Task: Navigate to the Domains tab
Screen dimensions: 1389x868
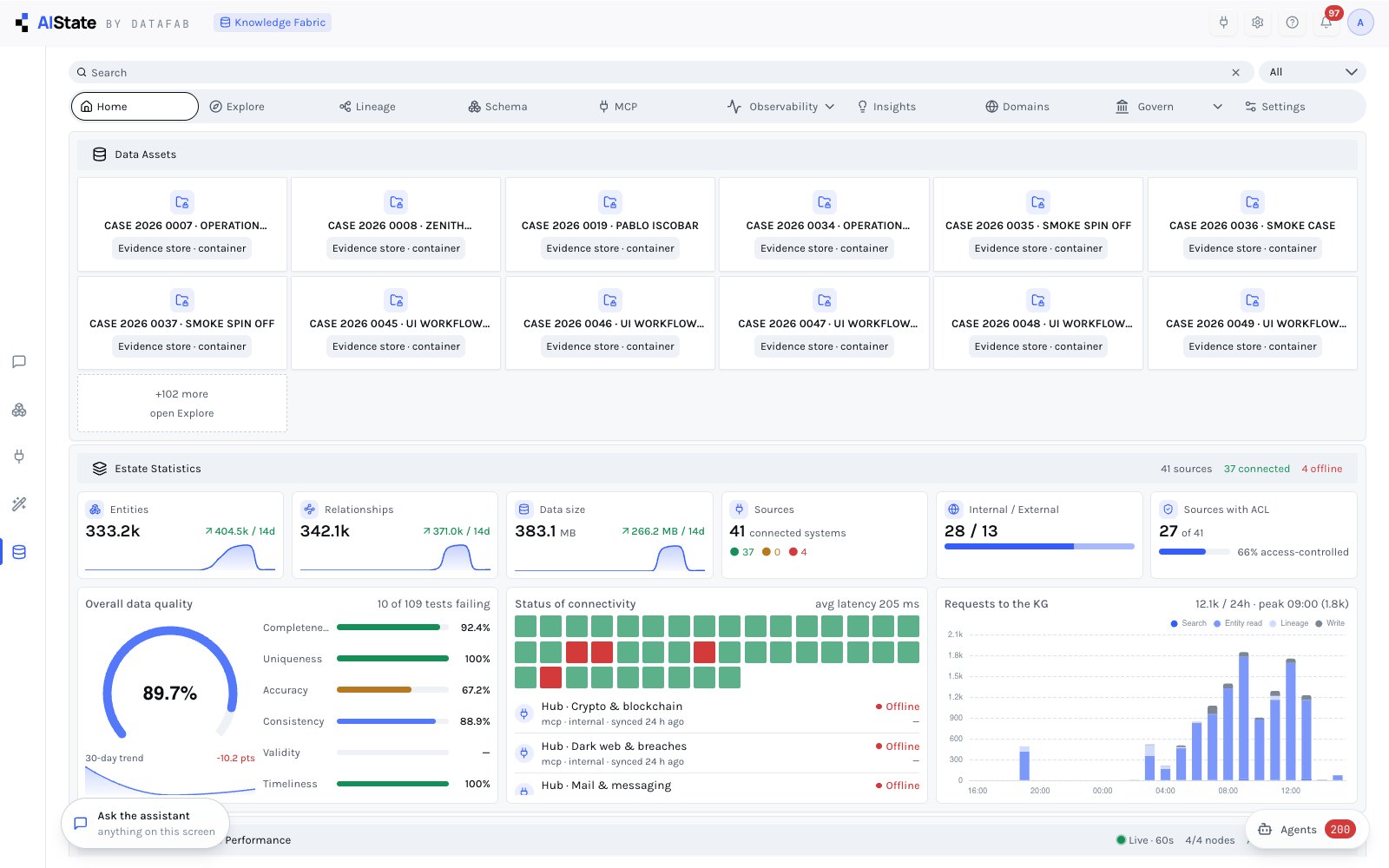Action: [x=1017, y=107]
